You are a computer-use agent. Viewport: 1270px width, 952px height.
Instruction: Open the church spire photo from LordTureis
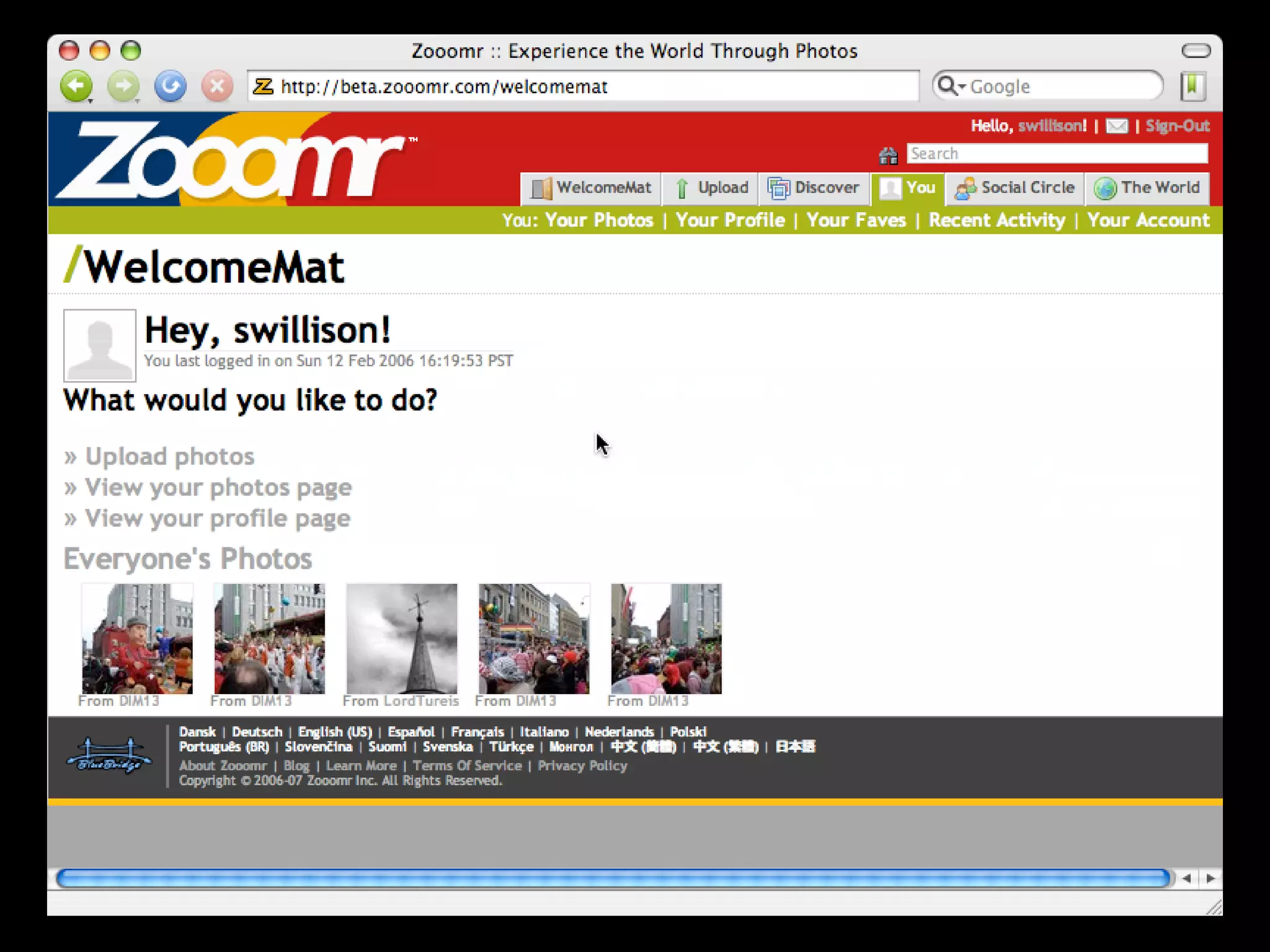(x=402, y=638)
